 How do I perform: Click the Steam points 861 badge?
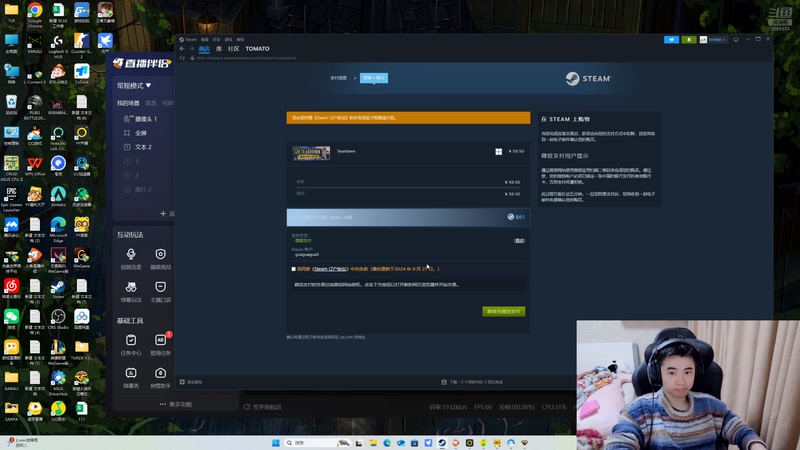(516, 217)
